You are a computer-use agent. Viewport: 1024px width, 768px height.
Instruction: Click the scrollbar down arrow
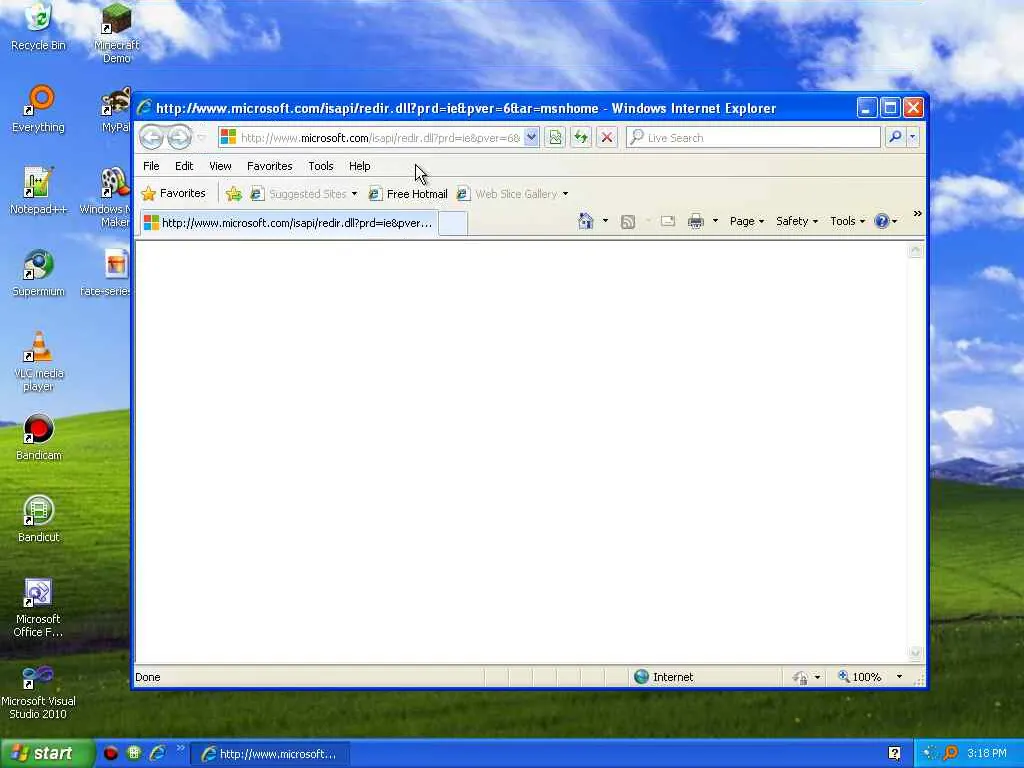(916, 654)
